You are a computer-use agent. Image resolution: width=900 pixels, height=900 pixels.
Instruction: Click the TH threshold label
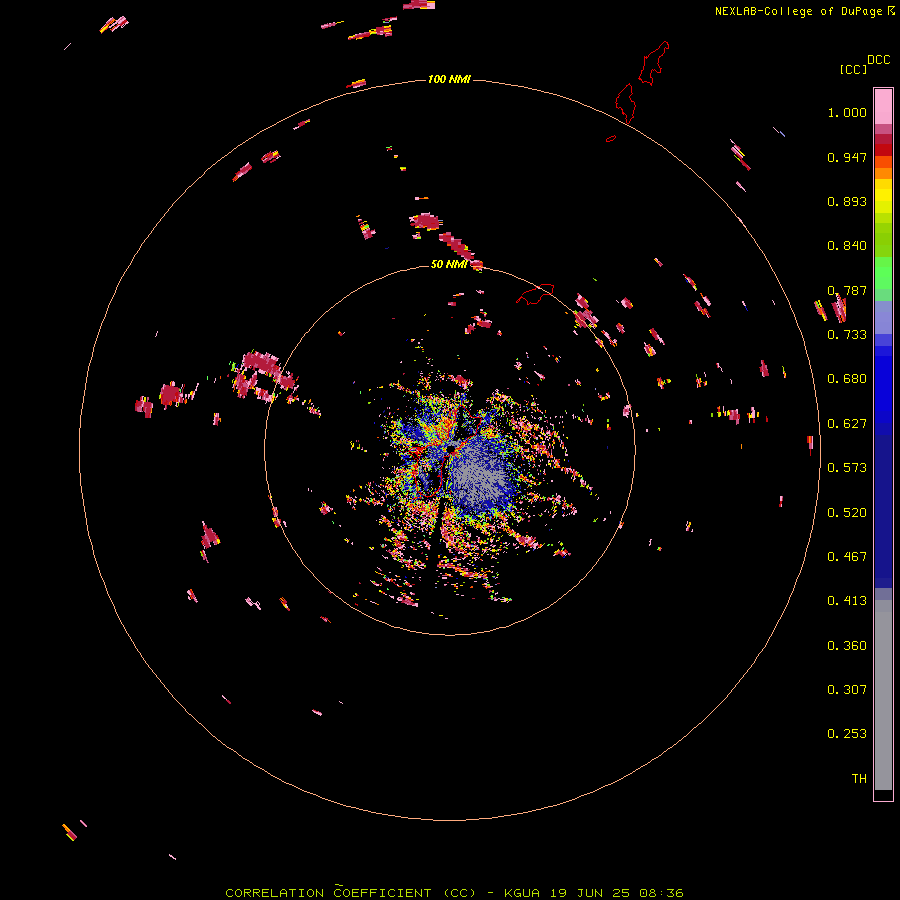pos(859,779)
